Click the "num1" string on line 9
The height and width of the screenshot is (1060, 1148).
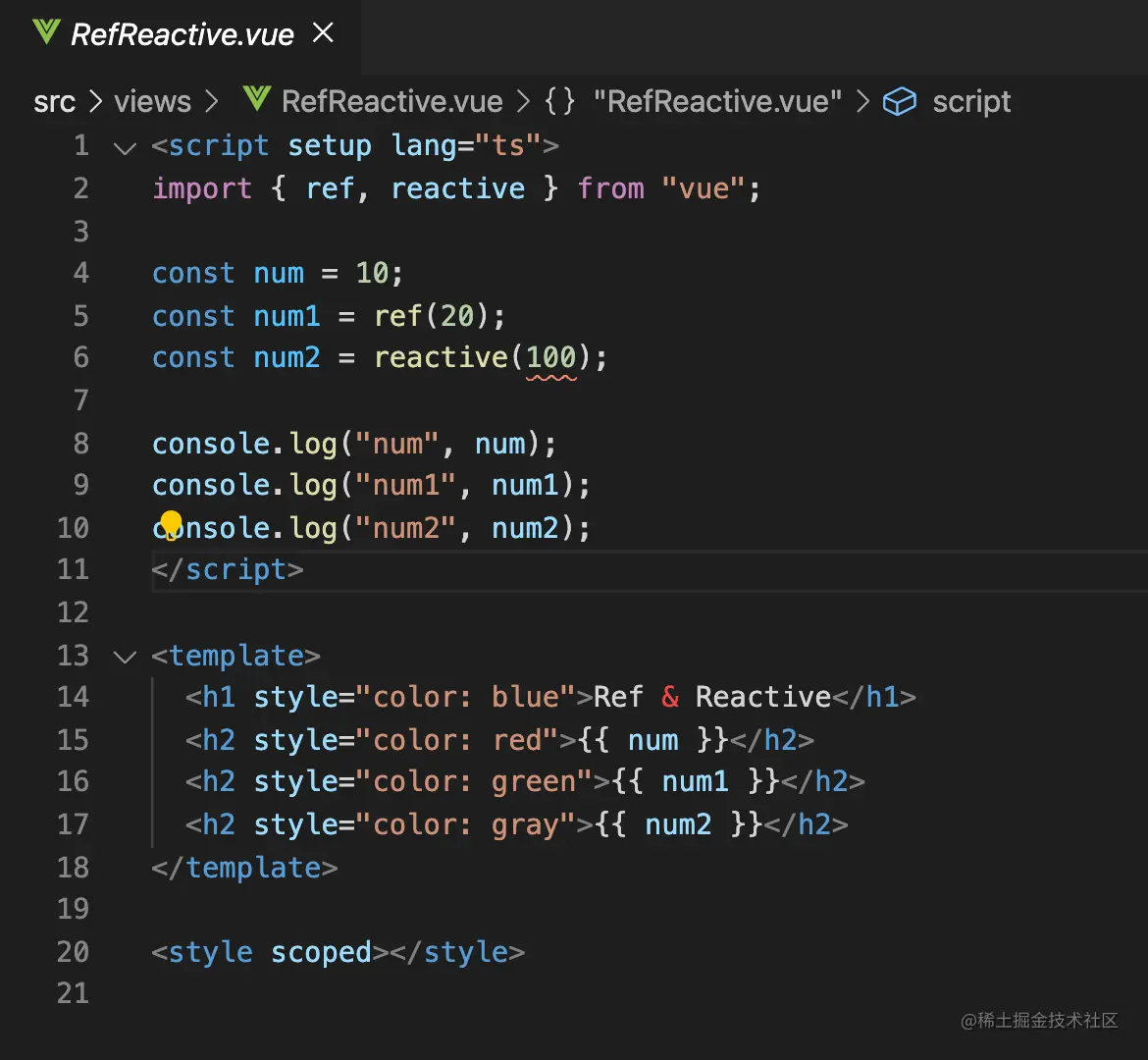[405, 485]
